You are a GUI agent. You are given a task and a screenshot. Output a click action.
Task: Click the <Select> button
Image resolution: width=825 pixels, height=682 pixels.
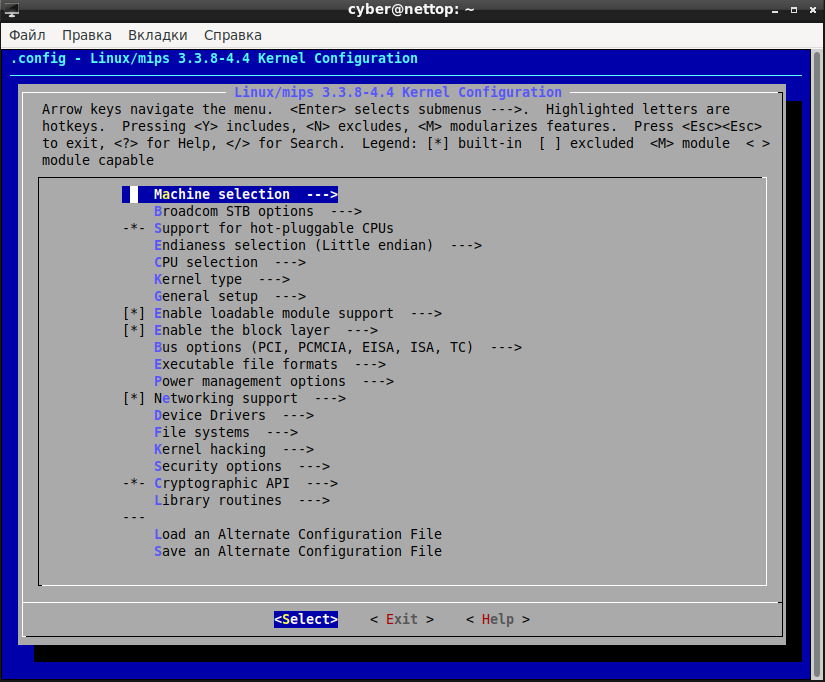(x=306, y=619)
